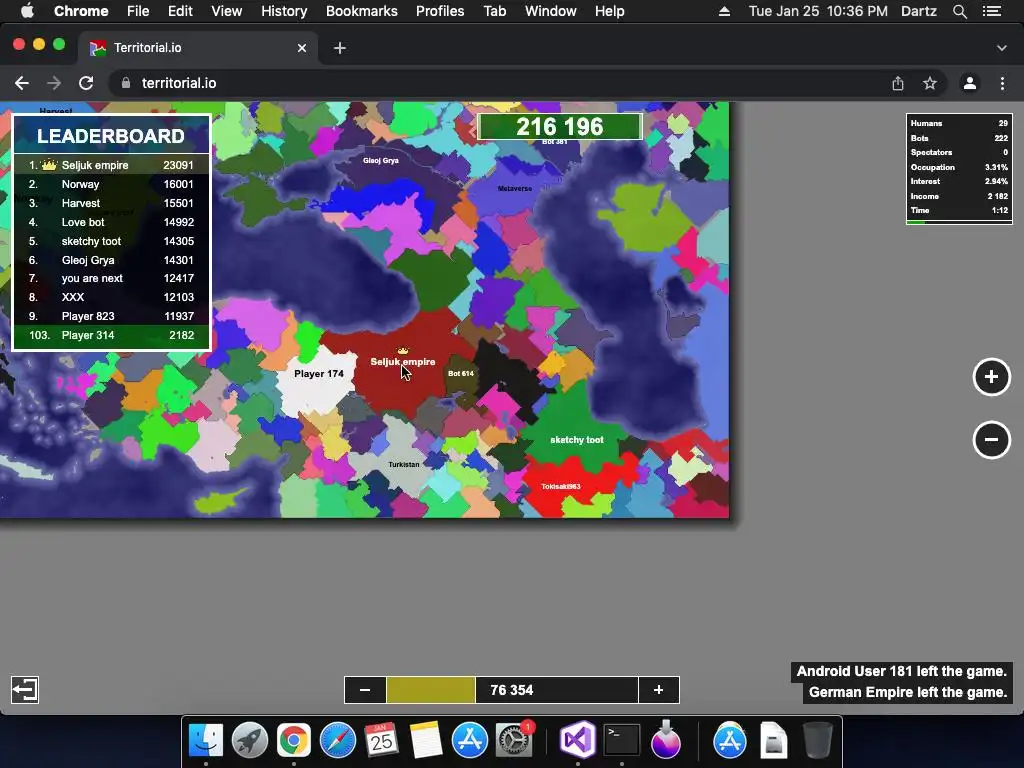Open a new tab

(x=340, y=48)
